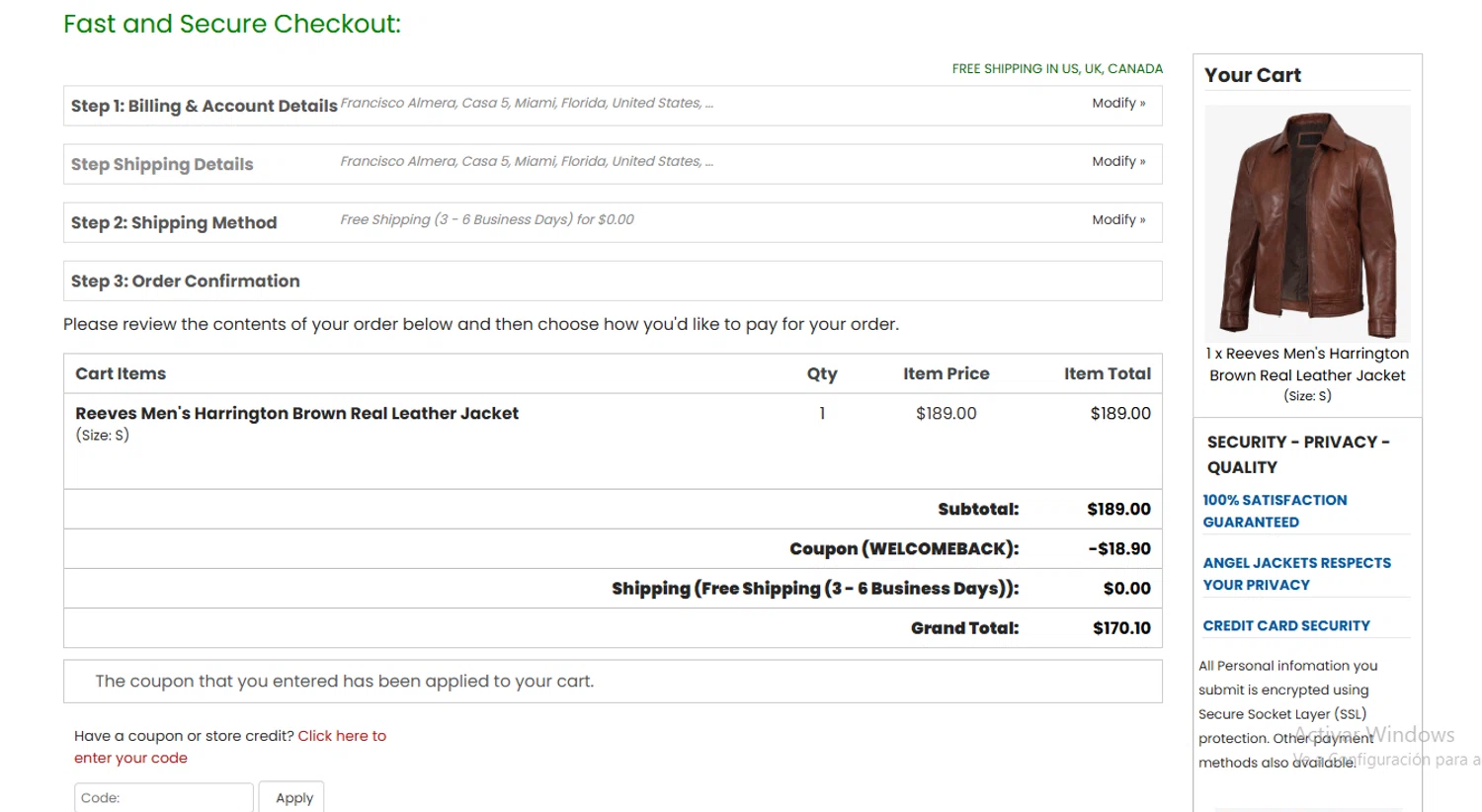The height and width of the screenshot is (812, 1482).
Task: Modify Step 2 Shipping Method
Action: click(1118, 219)
